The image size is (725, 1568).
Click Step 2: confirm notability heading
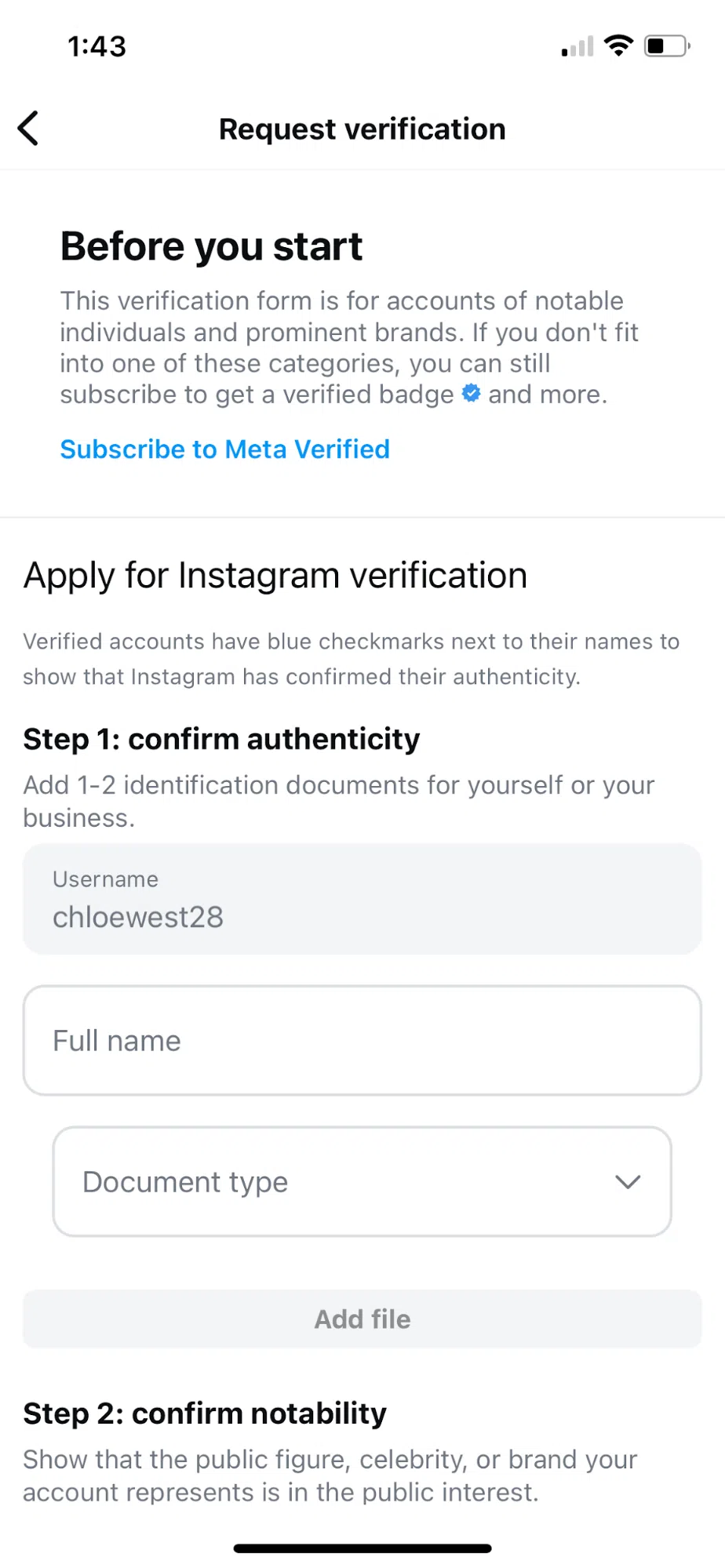204,1413
